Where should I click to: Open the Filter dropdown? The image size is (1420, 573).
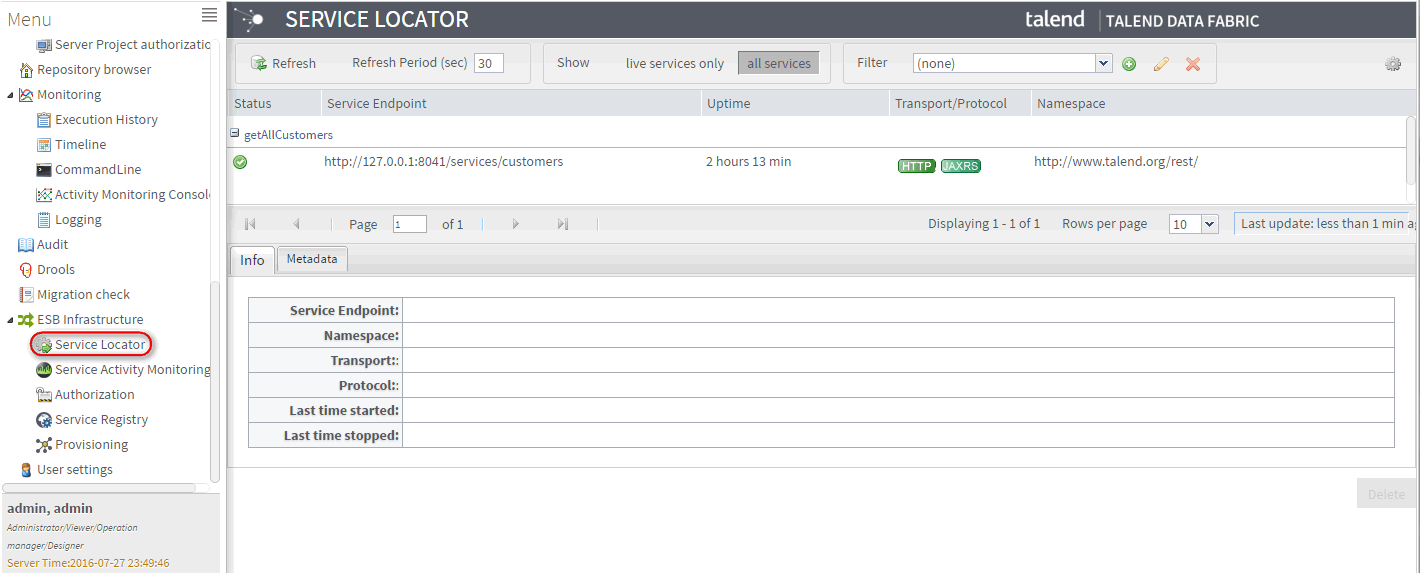pos(1103,63)
